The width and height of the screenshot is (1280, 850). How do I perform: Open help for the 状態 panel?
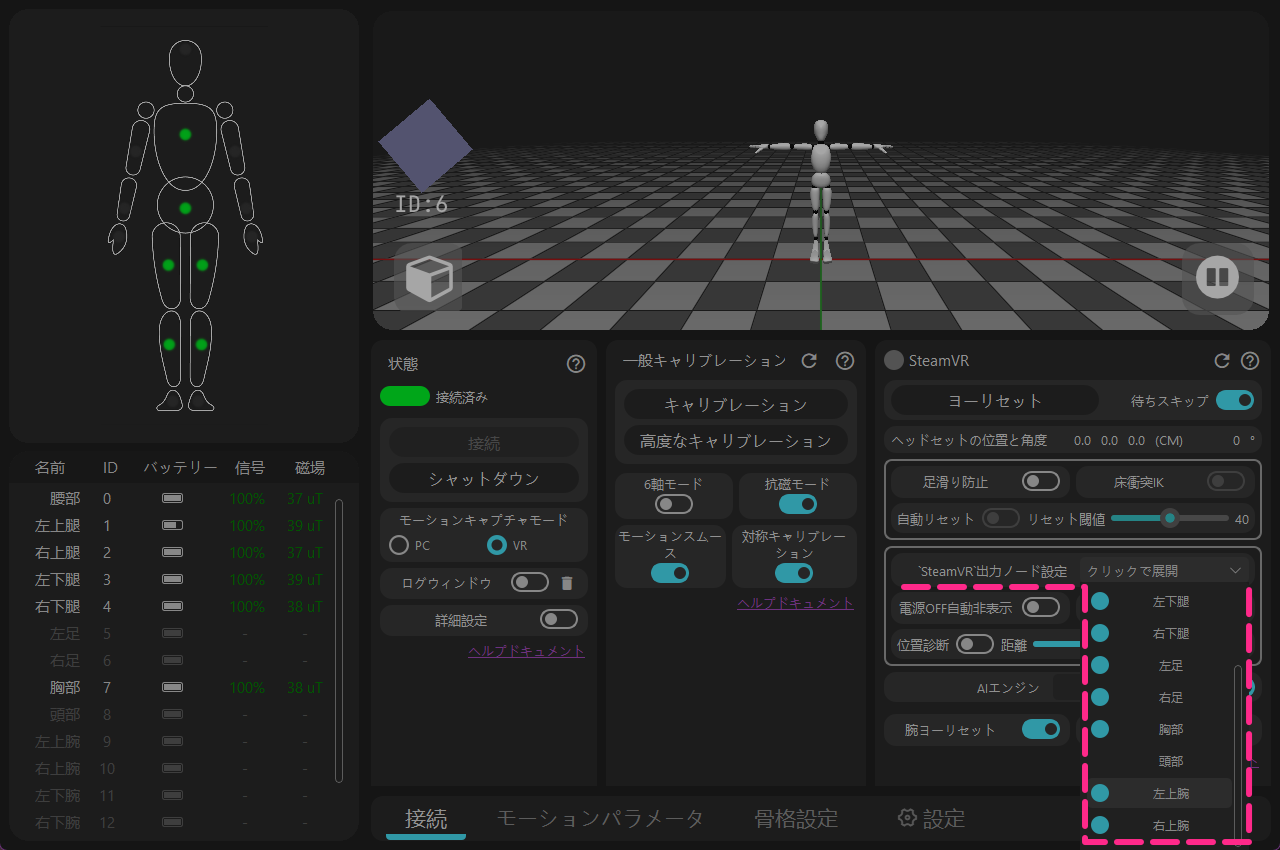click(x=576, y=364)
